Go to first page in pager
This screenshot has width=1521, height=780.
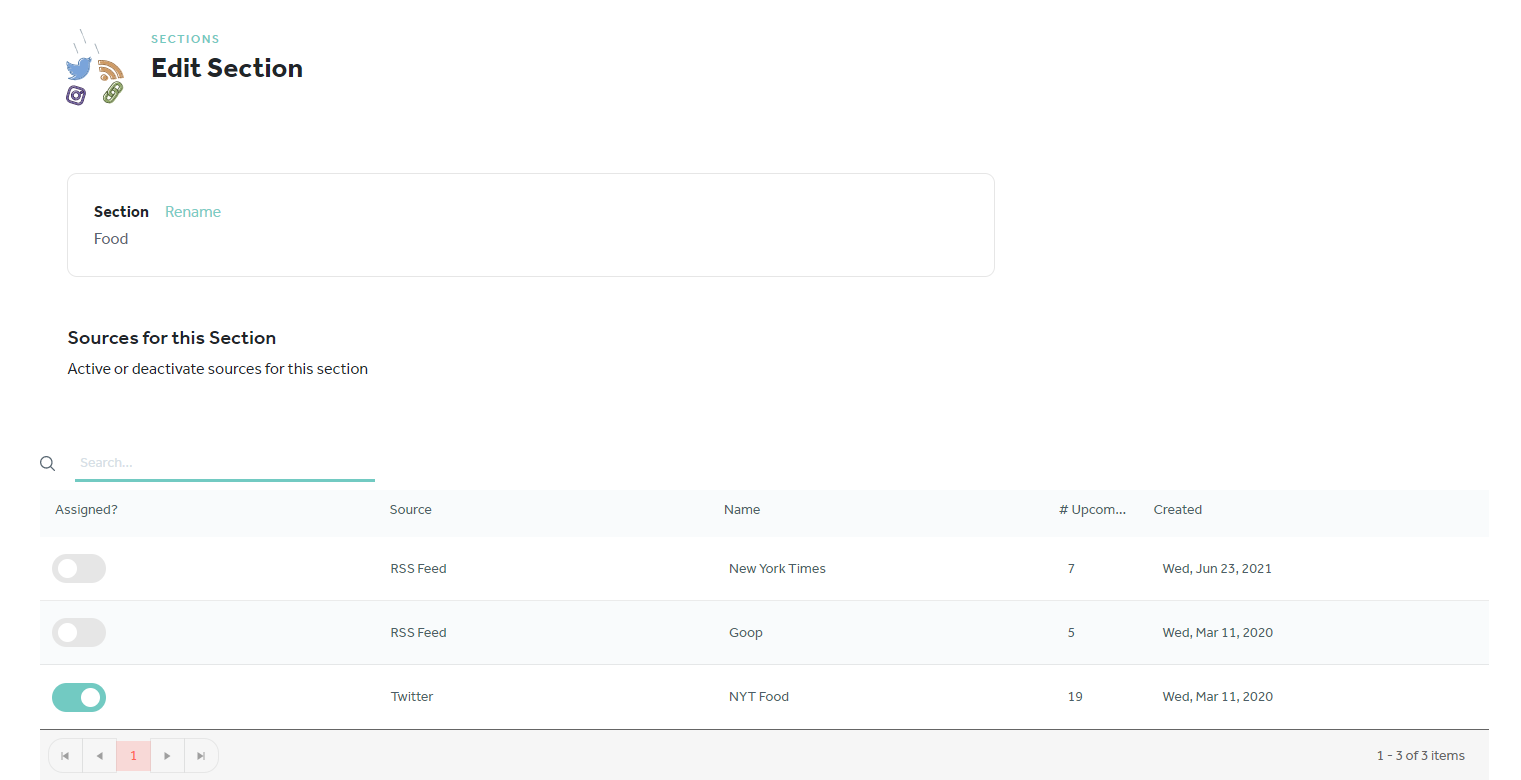coord(65,756)
